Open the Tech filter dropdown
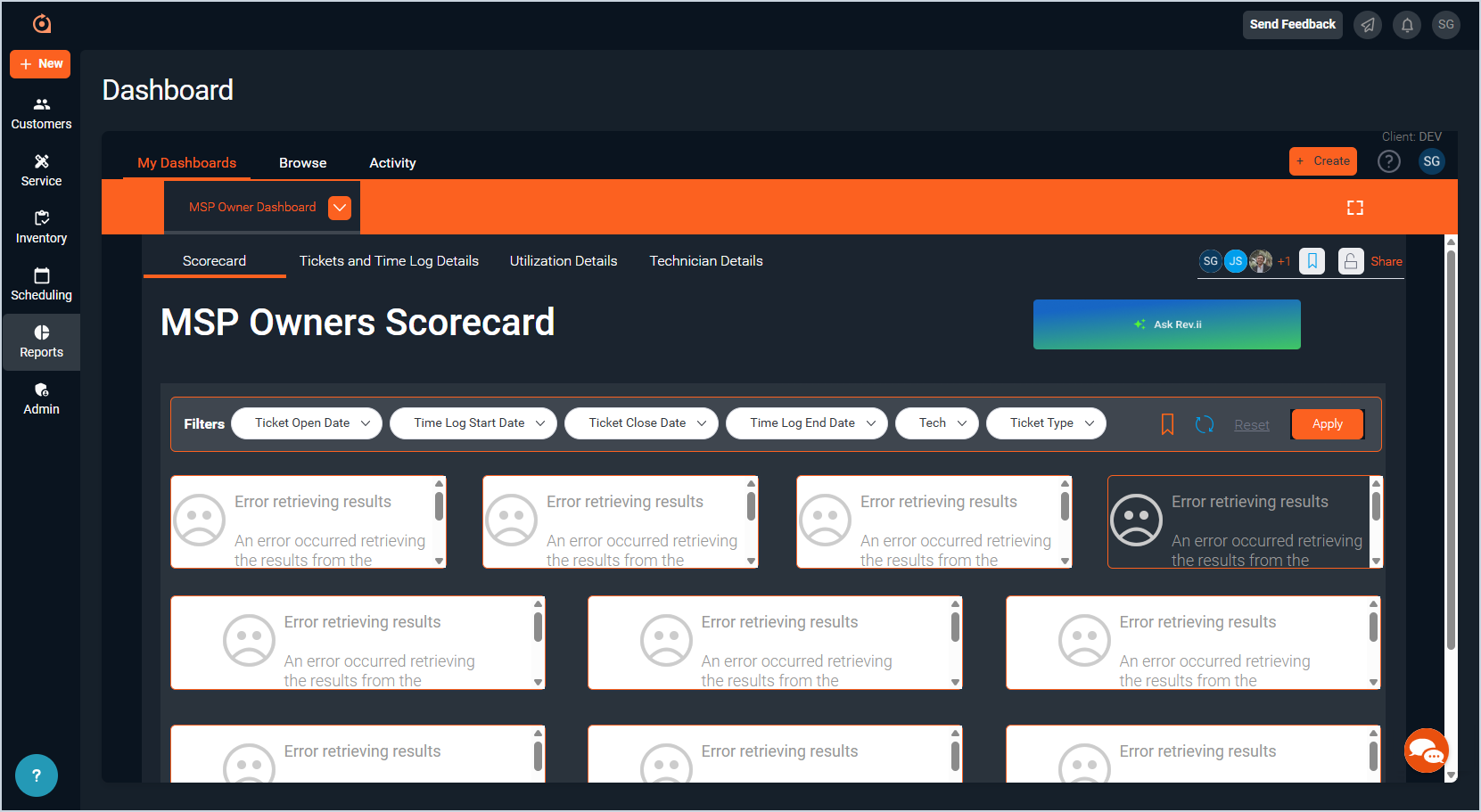This screenshot has width=1481, height=812. 937,423
